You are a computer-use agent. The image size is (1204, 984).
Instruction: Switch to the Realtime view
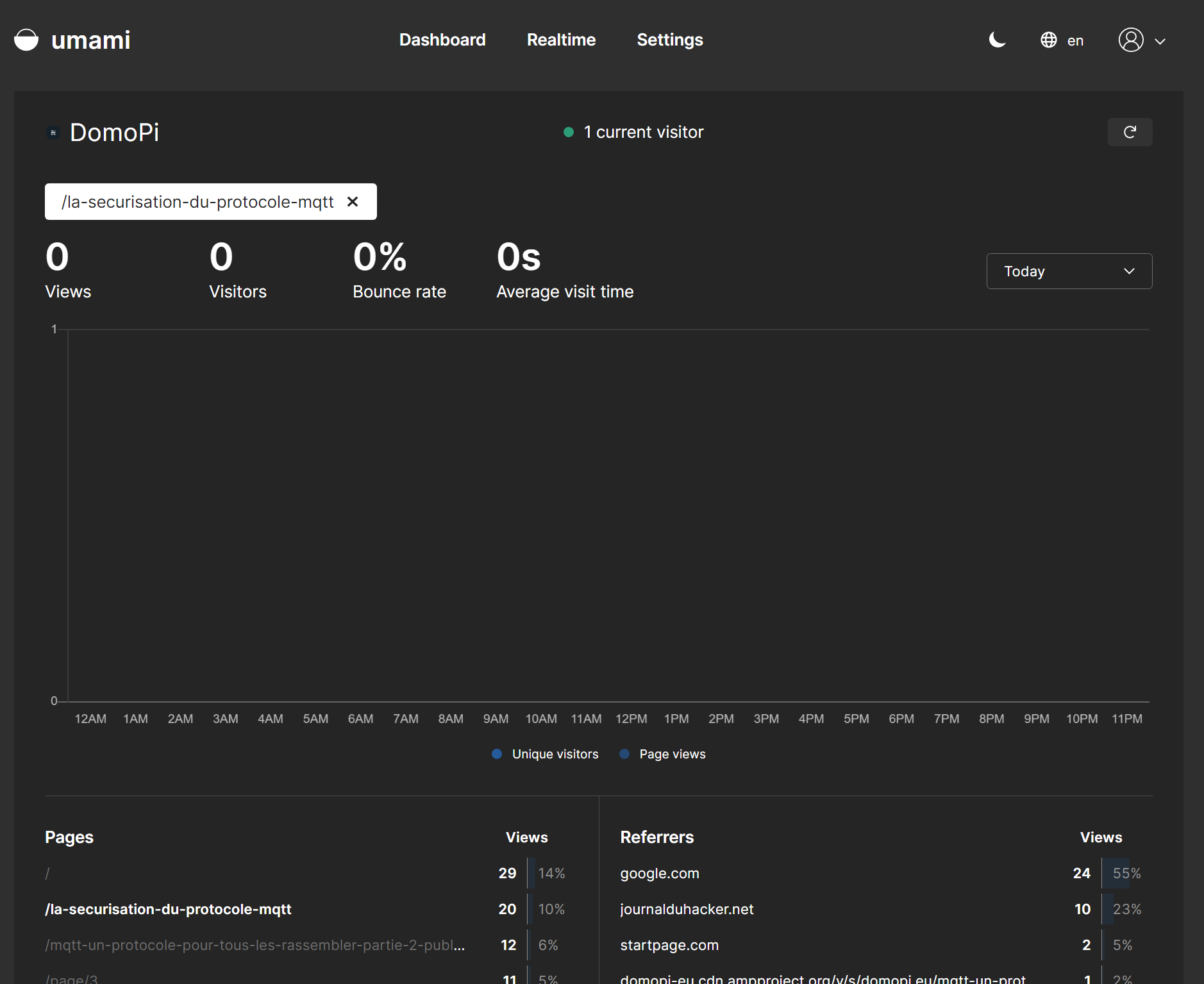[561, 40]
